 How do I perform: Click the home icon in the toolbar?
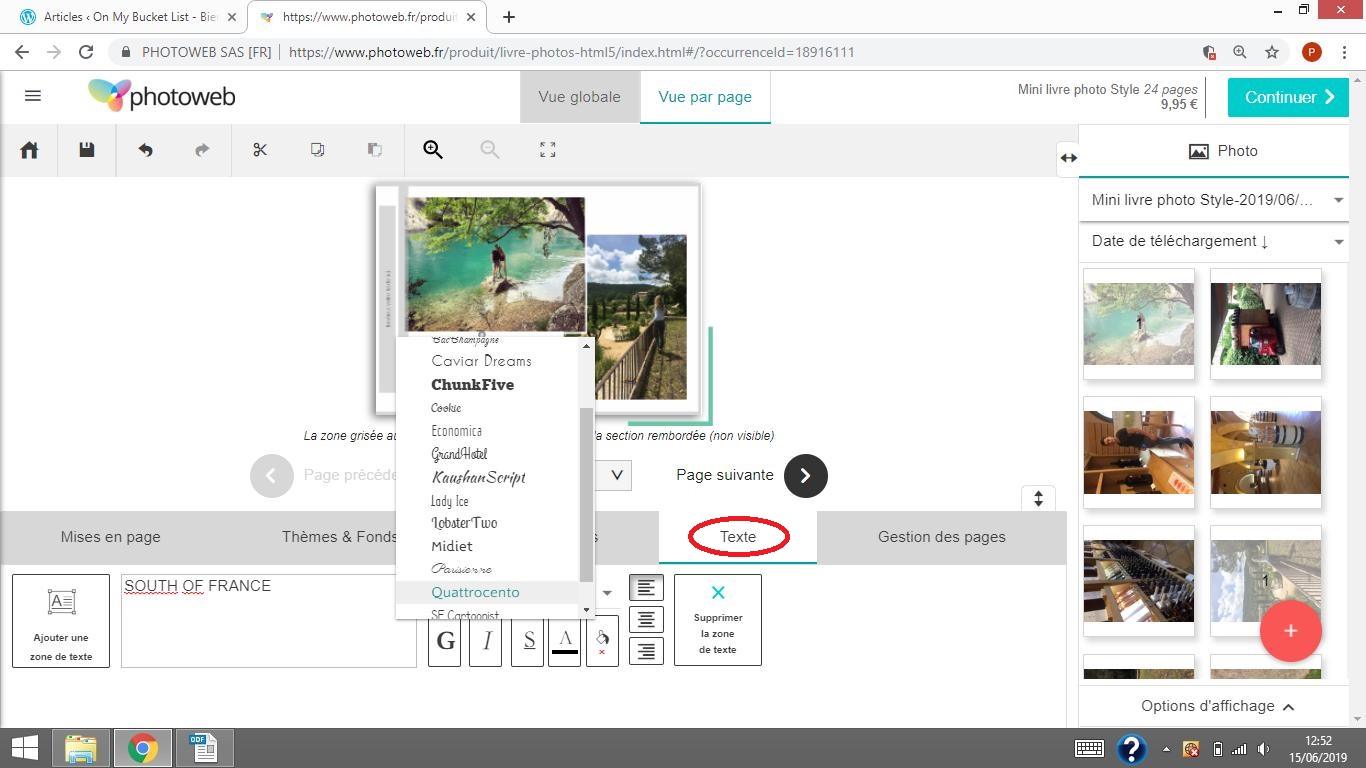[x=29, y=150]
